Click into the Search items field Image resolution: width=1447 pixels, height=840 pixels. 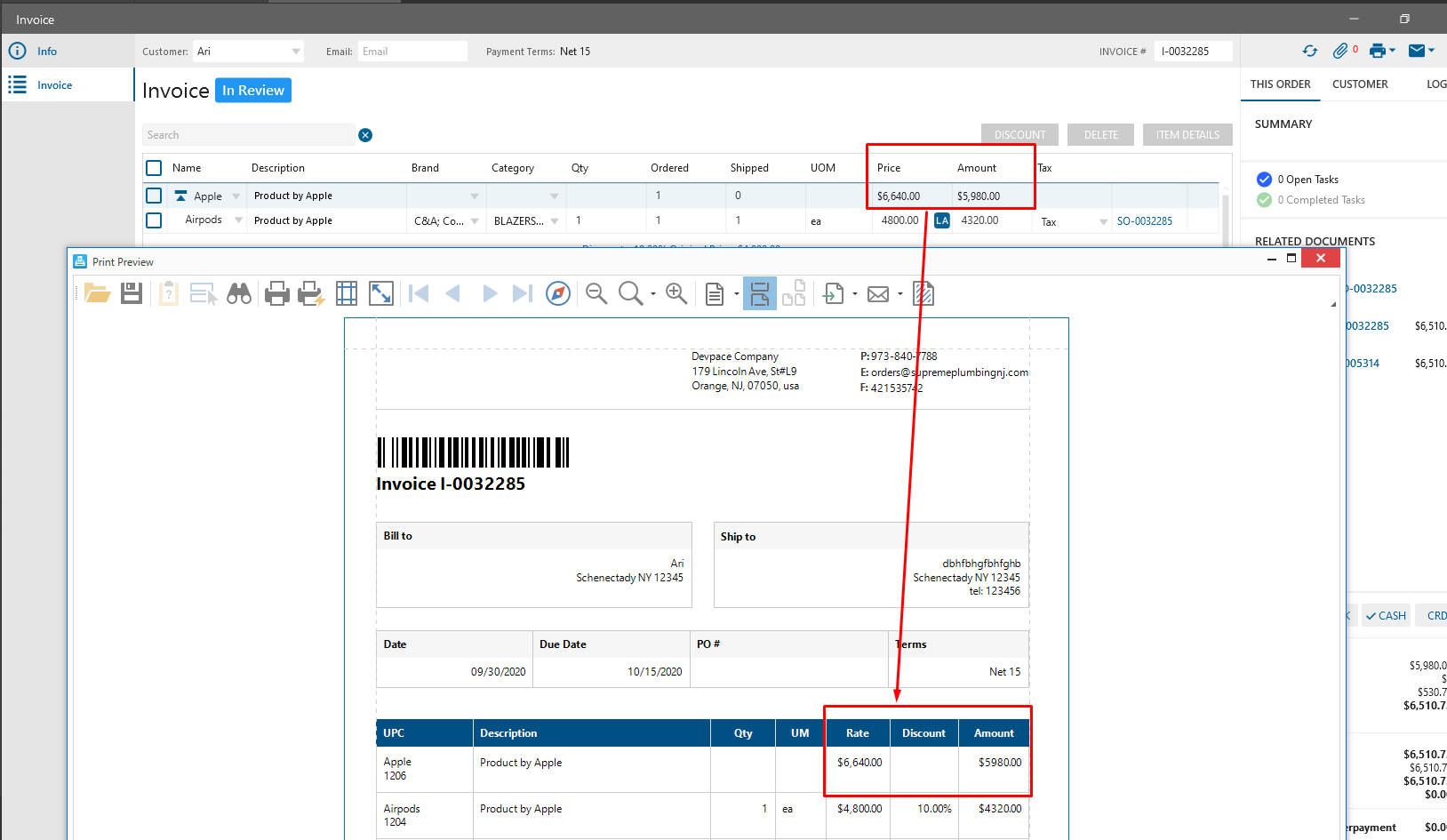click(249, 135)
